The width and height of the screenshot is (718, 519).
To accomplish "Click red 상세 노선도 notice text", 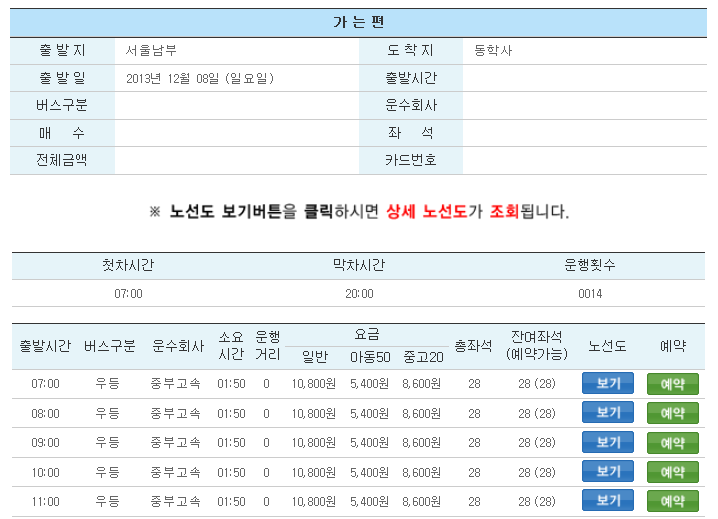I will pos(427,212).
